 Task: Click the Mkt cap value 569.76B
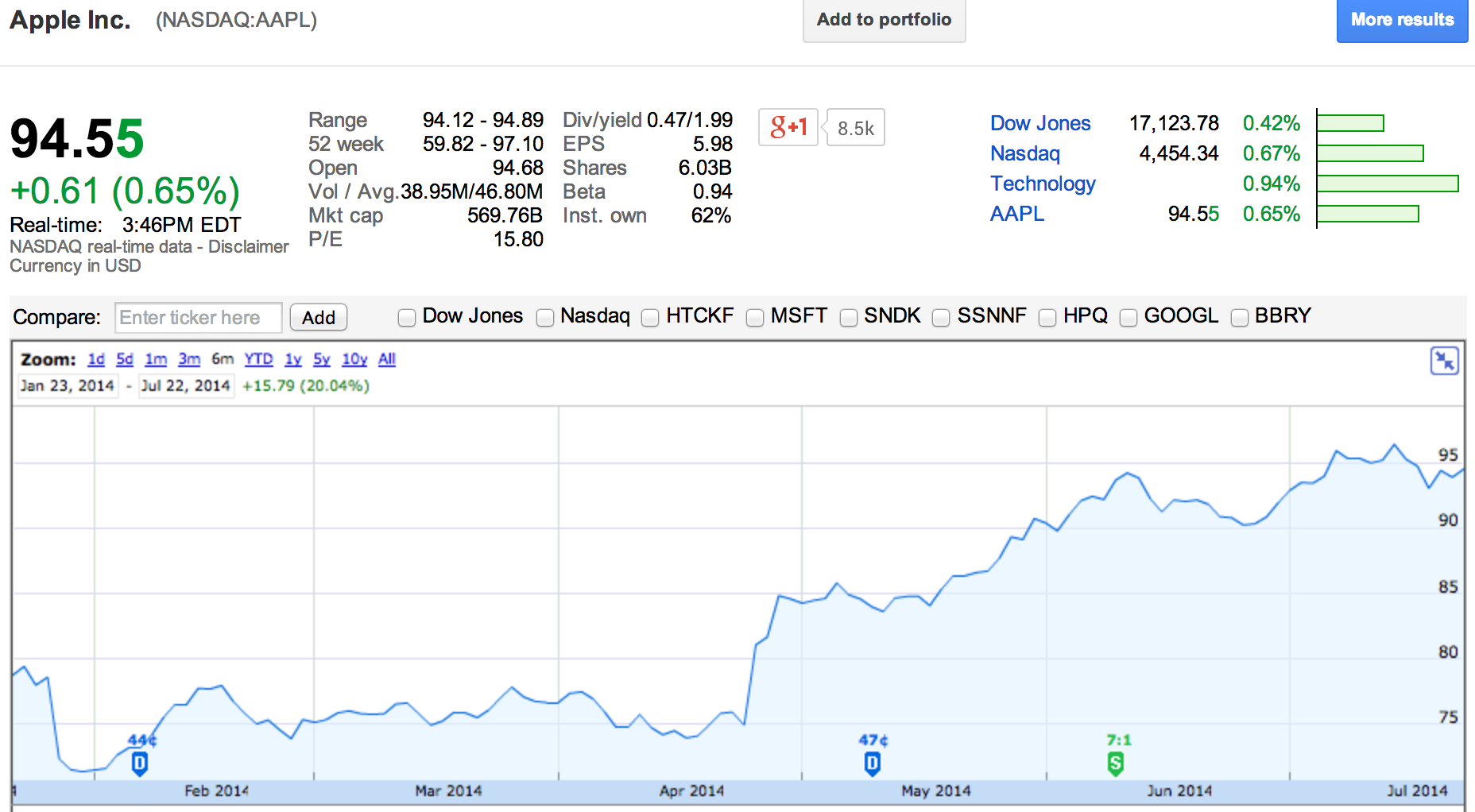coord(505,215)
